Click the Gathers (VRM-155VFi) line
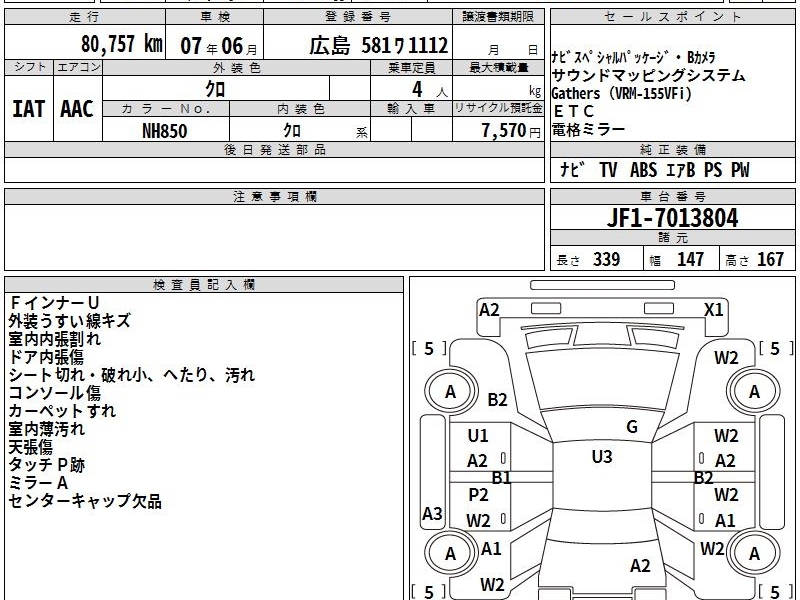800x600 pixels. (622, 93)
